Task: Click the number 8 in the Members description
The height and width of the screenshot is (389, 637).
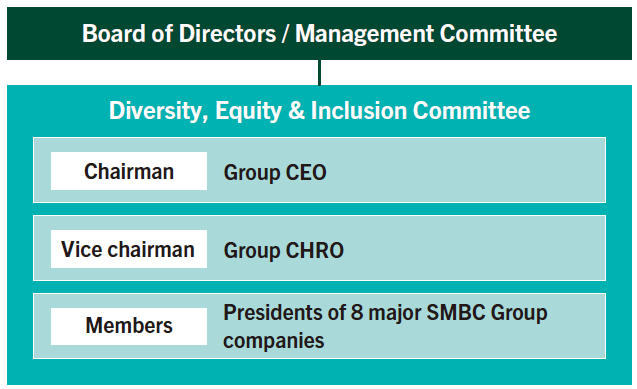Action: tap(357, 313)
